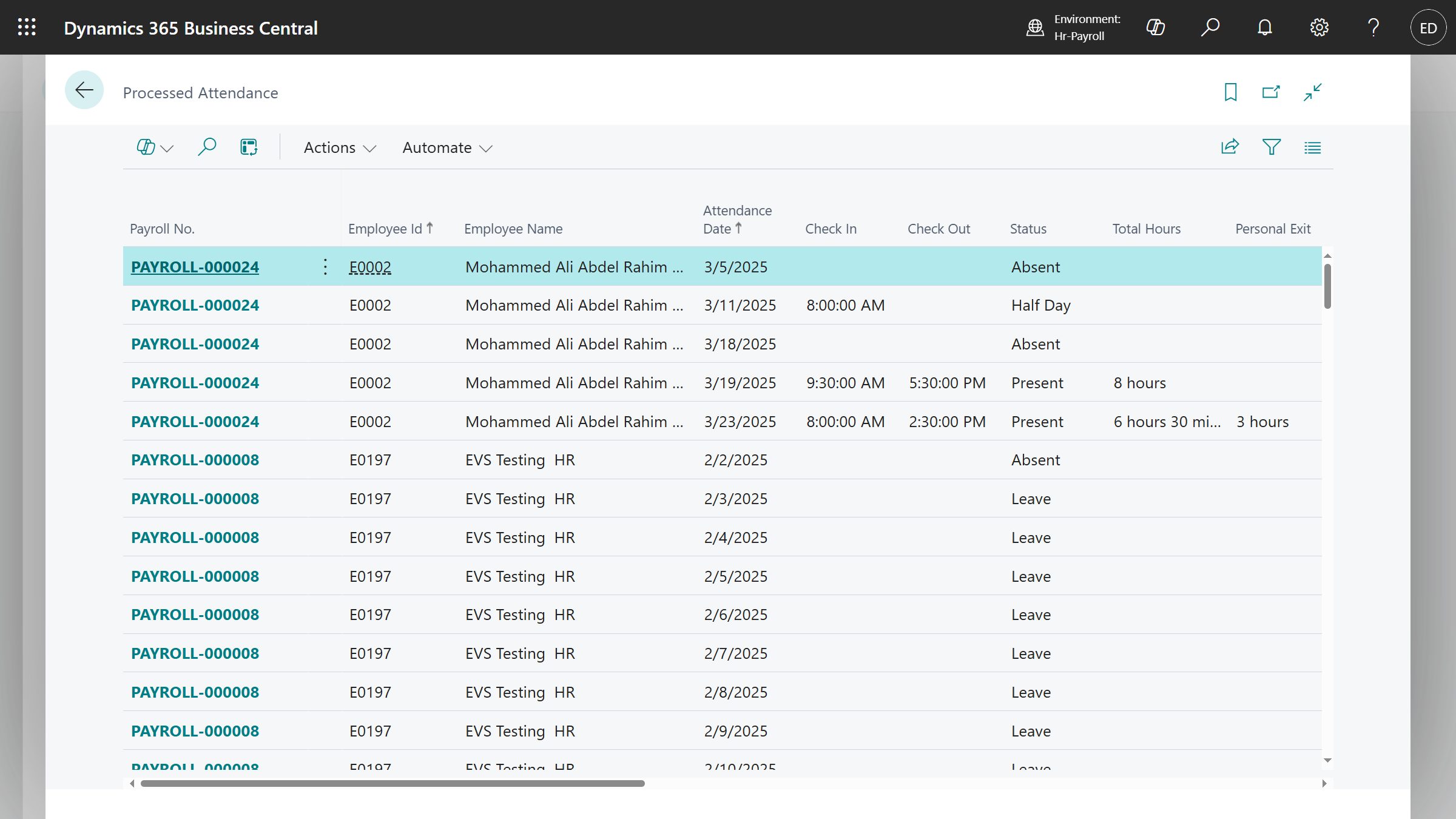Viewport: 1456px width, 819px height.
Task: Click the search icon in list toolbar
Action: coord(207,147)
